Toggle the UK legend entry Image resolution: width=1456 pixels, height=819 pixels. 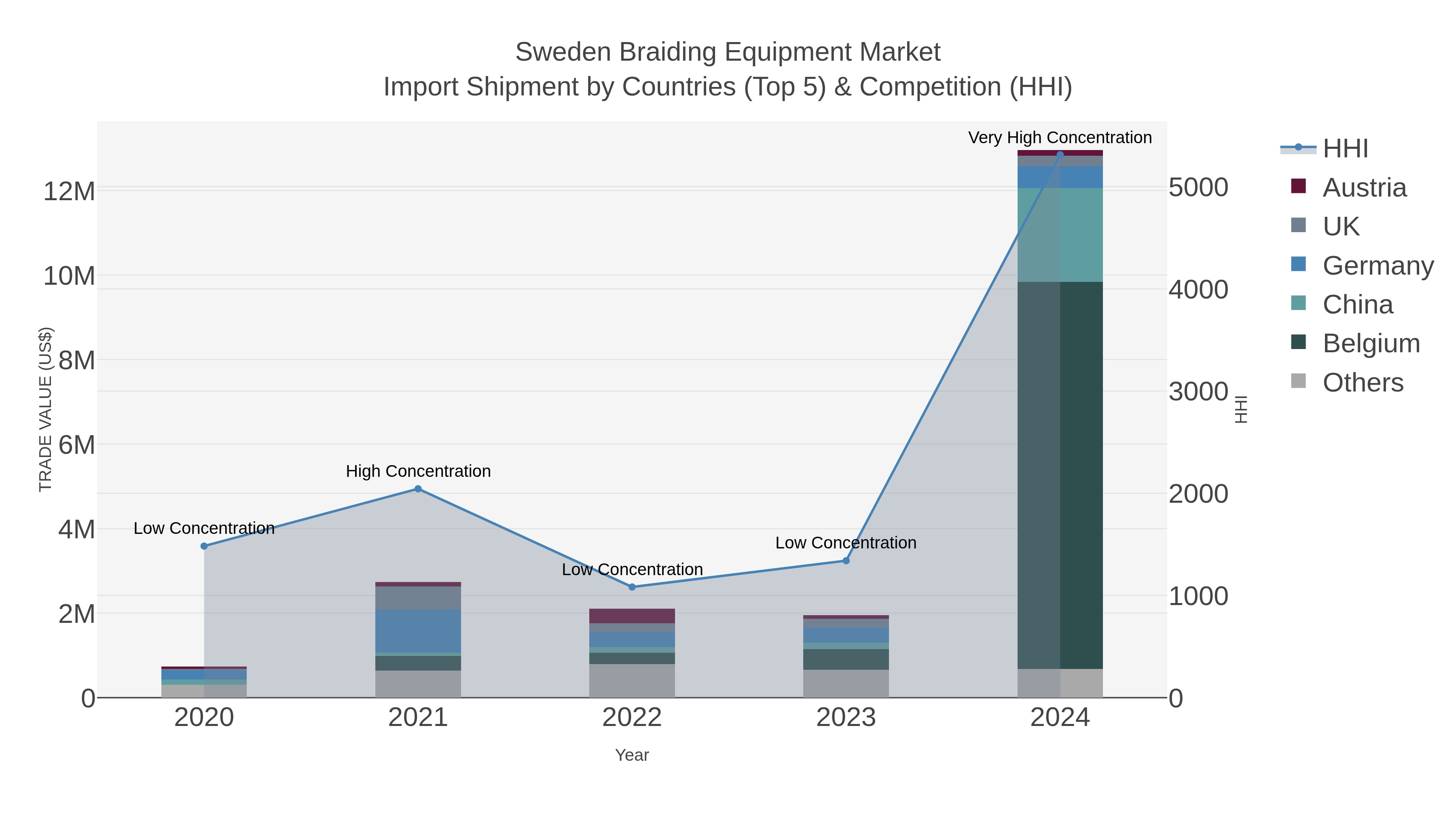click(1325, 226)
